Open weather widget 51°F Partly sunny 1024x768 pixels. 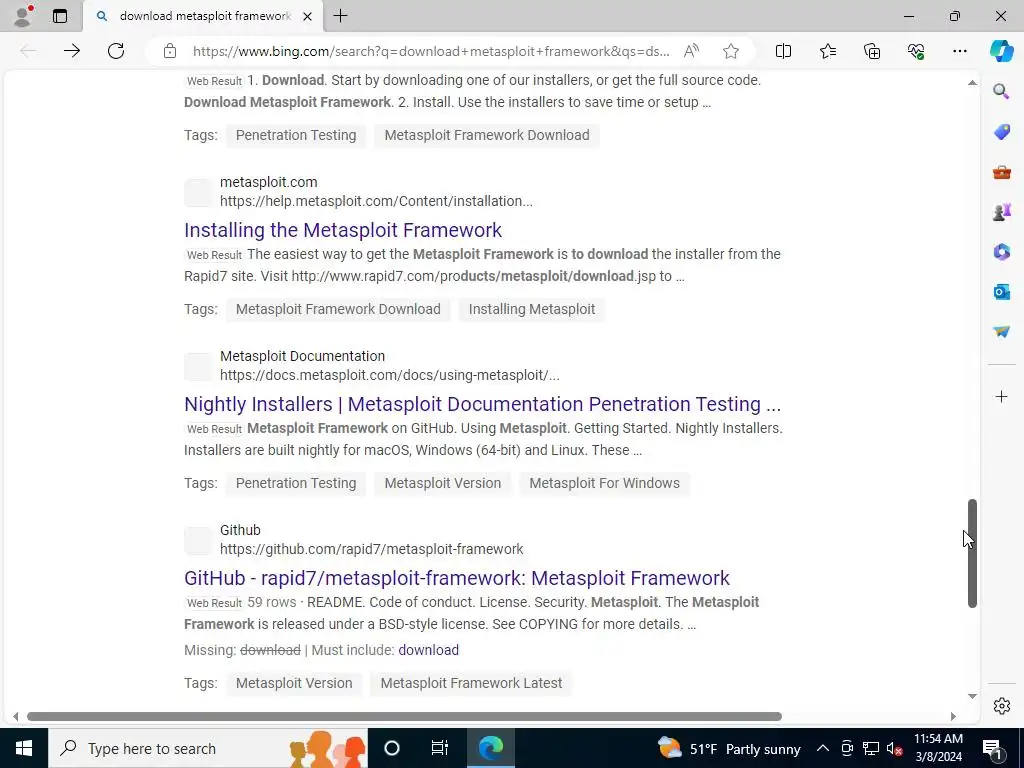tap(729, 749)
